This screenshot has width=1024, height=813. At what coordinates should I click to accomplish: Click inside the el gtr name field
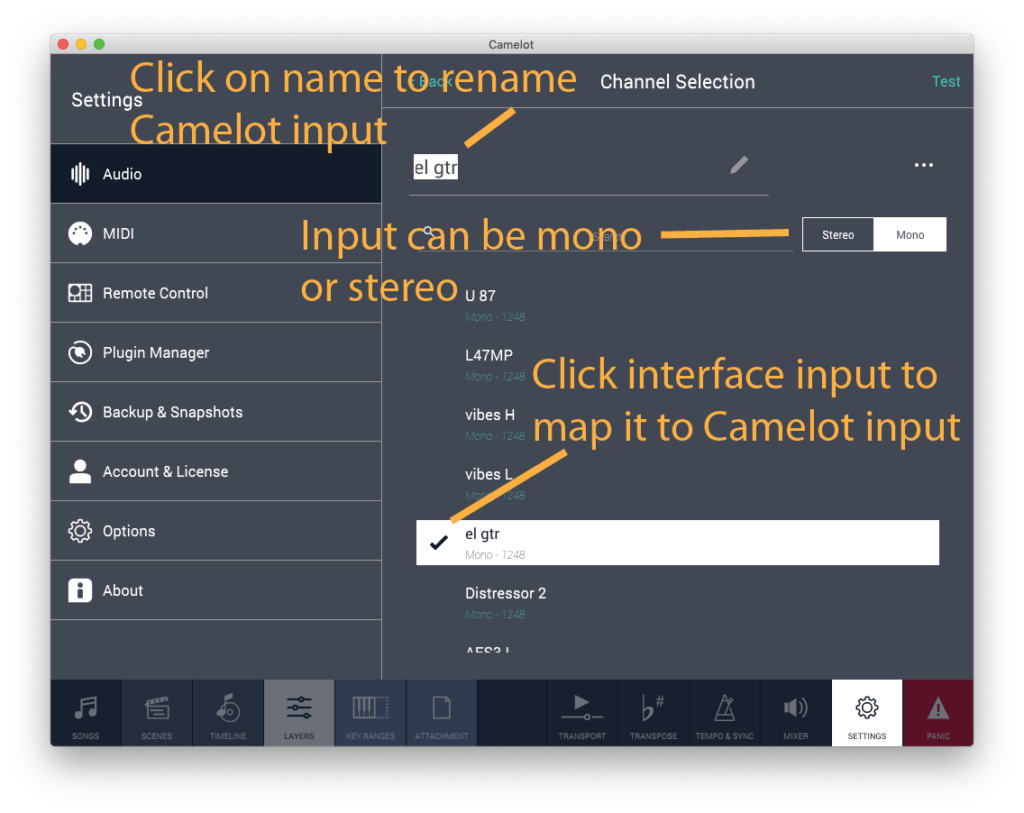[x=435, y=167]
